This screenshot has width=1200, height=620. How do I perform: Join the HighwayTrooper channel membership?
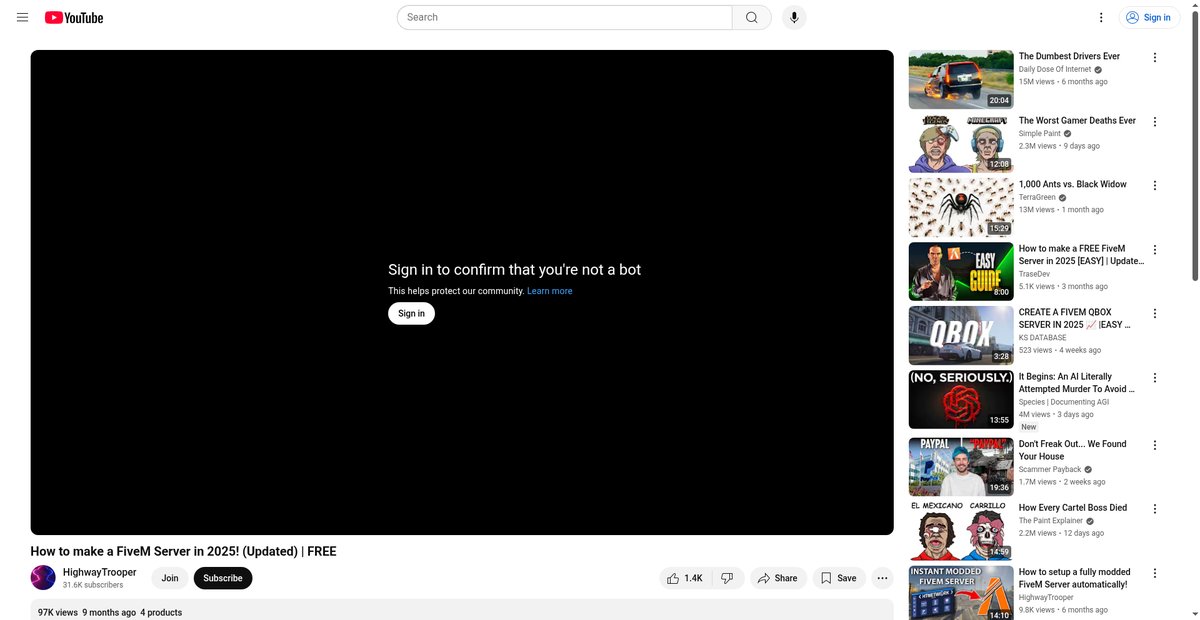click(170, 578)
